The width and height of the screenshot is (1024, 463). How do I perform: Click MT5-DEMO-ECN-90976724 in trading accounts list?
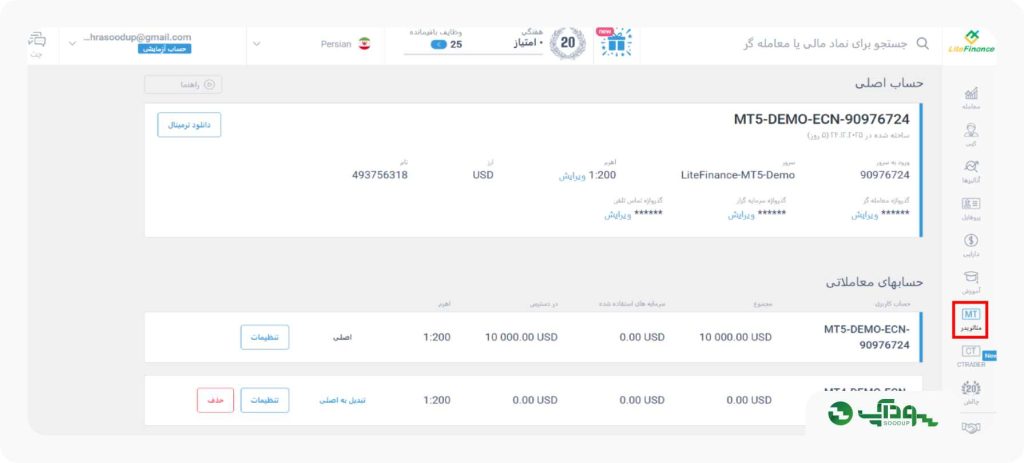[867, 337]
